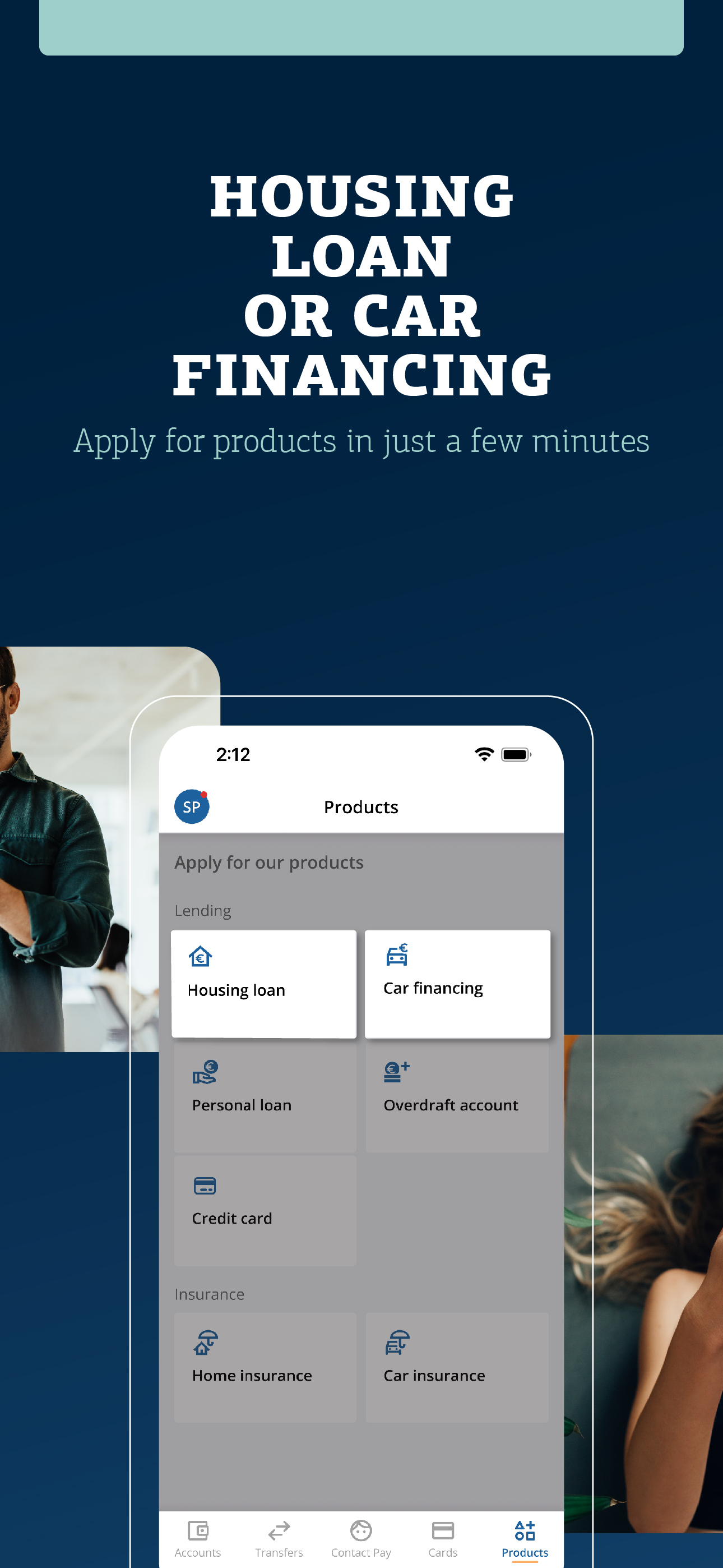The width and height of the screenshot is (723, 1568).
Task: Open the Personal loan product
Action: (x=265, y=1097)
